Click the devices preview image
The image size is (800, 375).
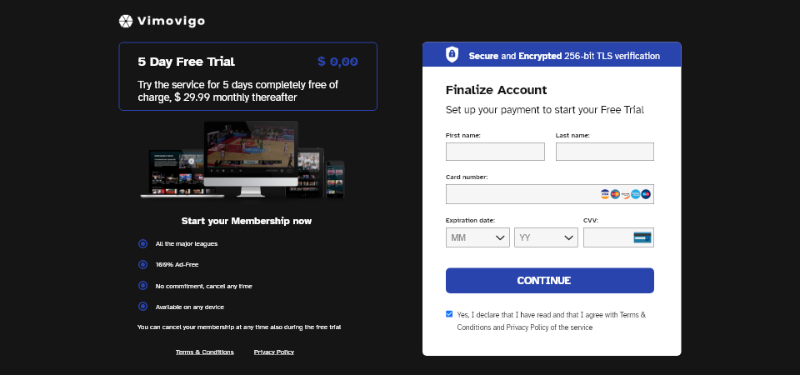coord(243,160)
